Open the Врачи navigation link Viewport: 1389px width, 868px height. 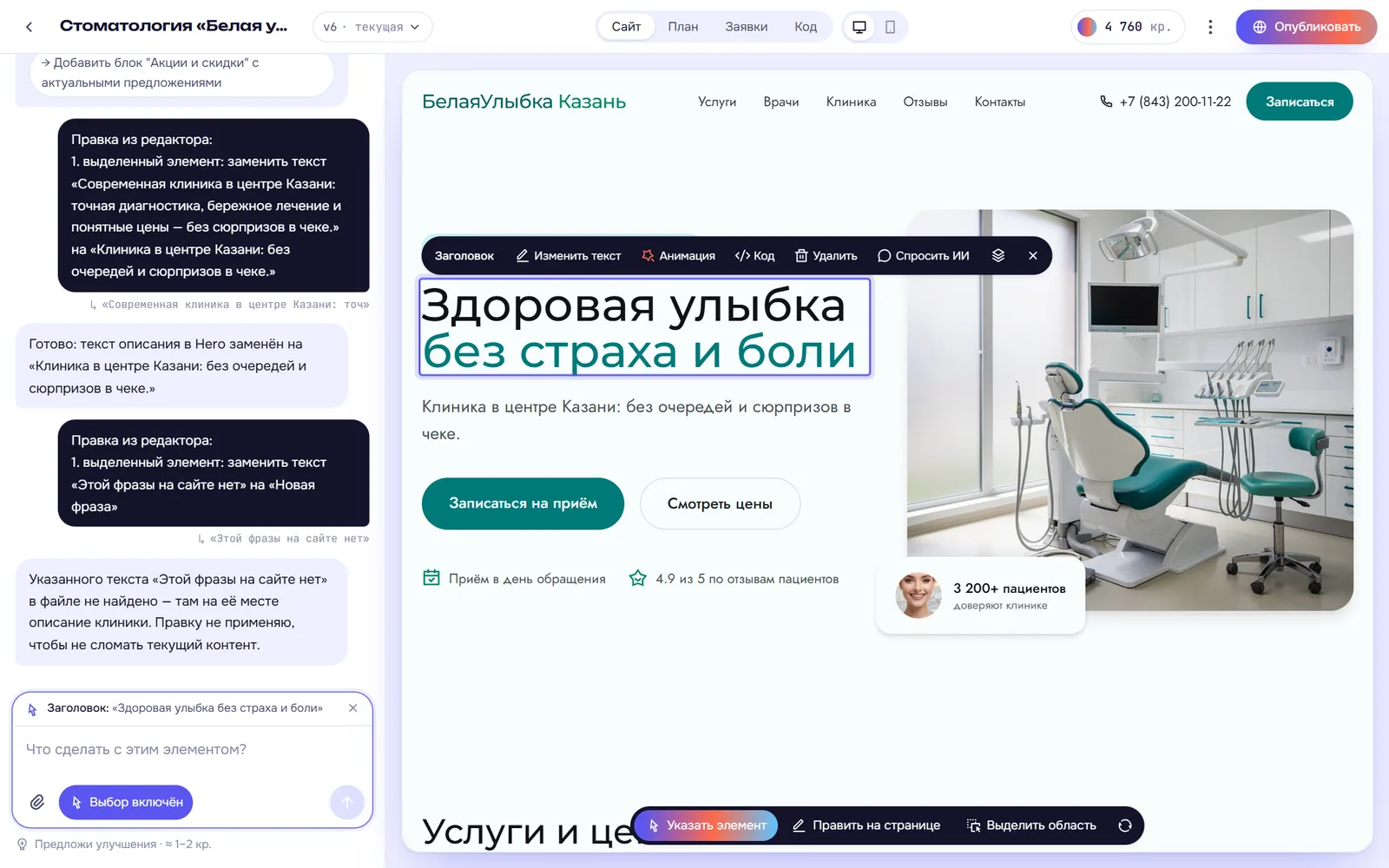click(781, 102)
